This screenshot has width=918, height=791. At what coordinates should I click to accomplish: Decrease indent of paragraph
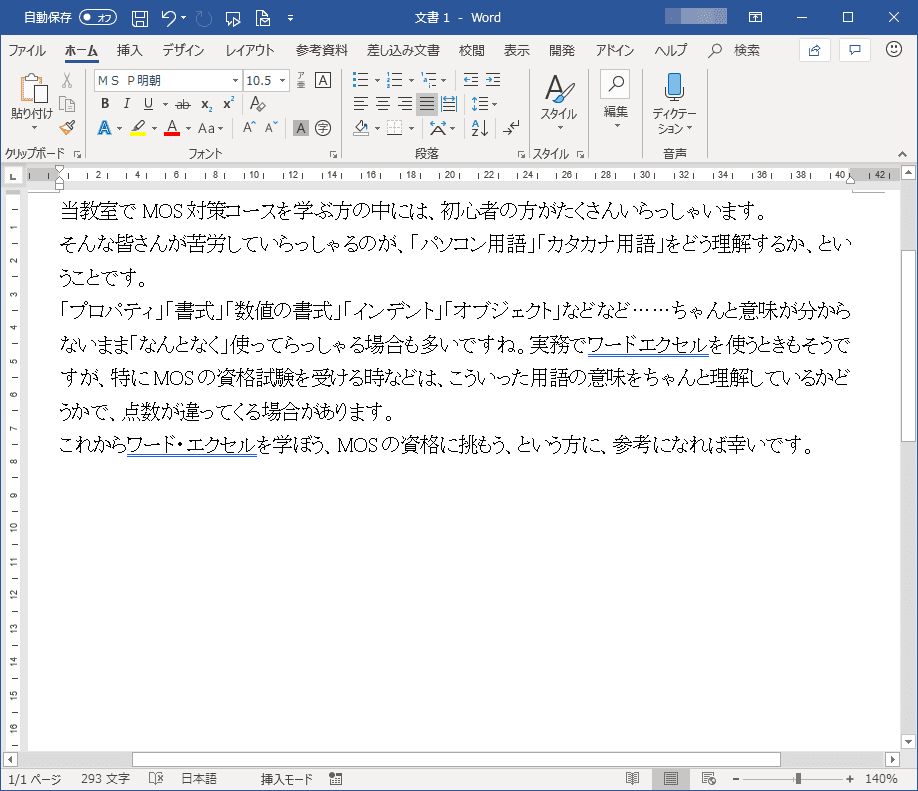(x=471, y=80)
